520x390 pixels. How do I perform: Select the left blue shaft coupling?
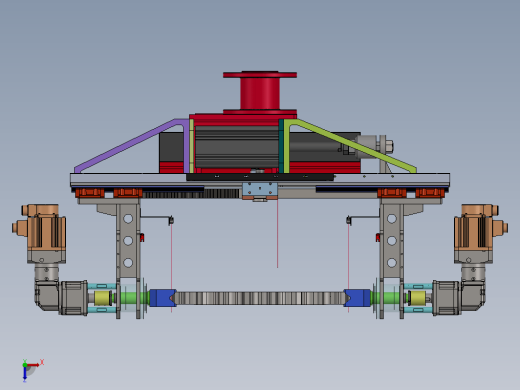[163, 298]
